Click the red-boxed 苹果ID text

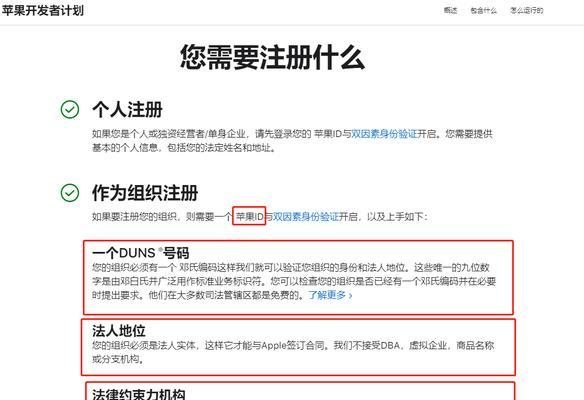coord(249,216)
